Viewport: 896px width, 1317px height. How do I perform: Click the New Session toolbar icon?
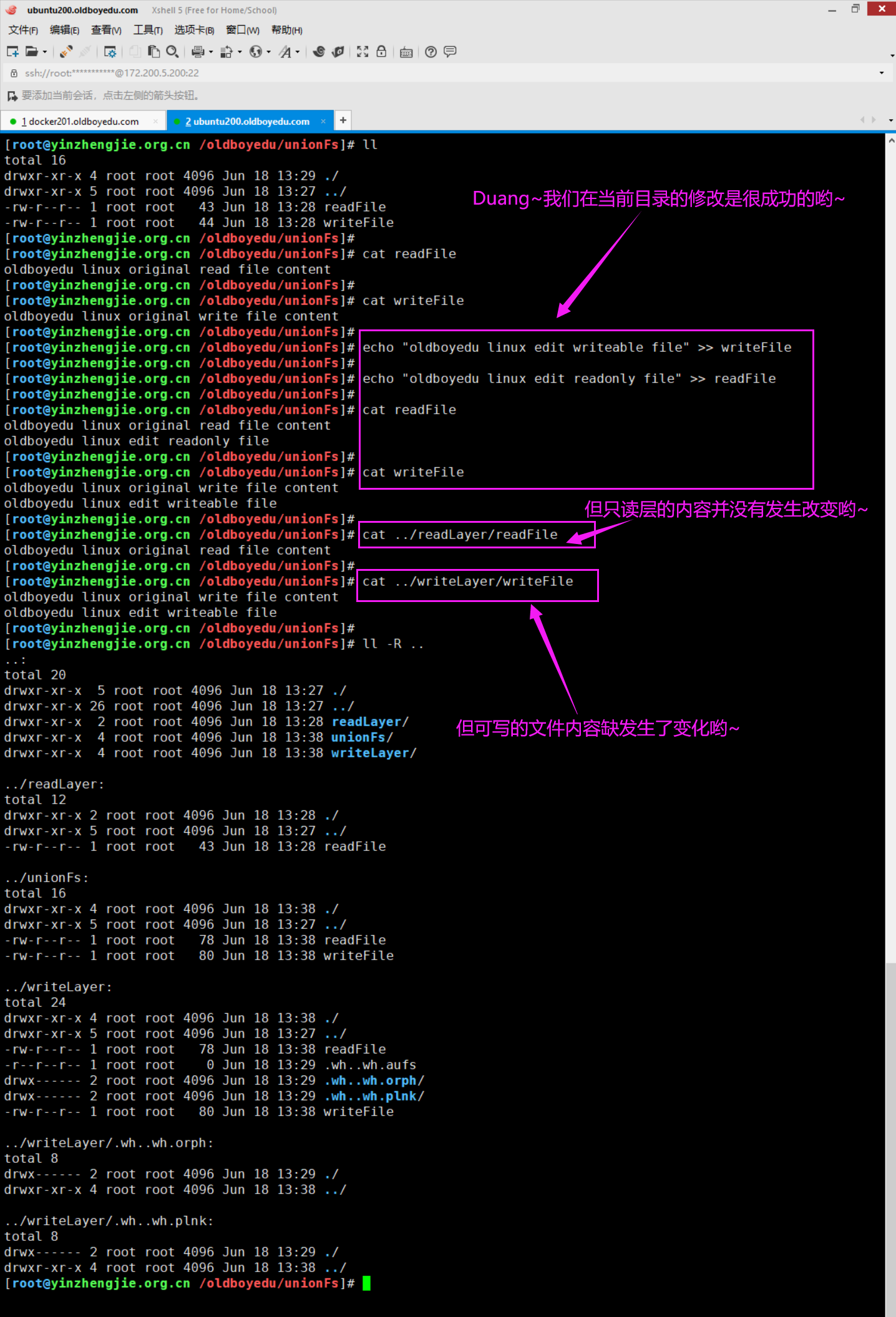12,52
